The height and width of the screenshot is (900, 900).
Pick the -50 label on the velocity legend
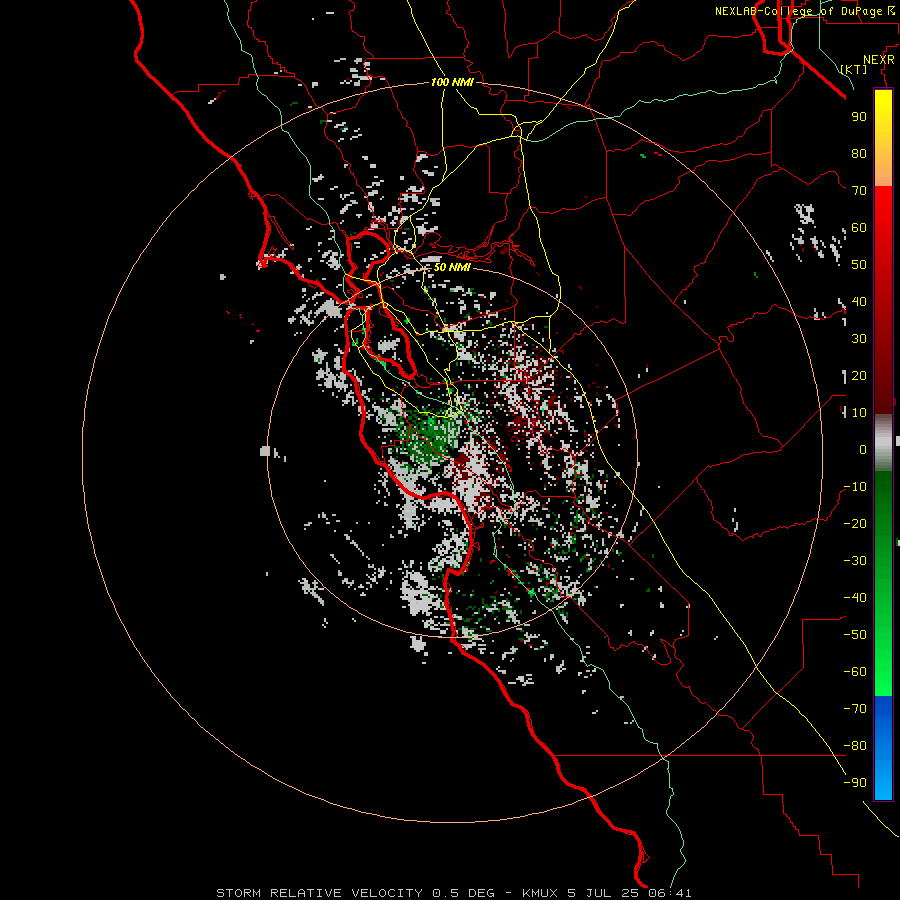pyautogui.click(x=855, y=635)
